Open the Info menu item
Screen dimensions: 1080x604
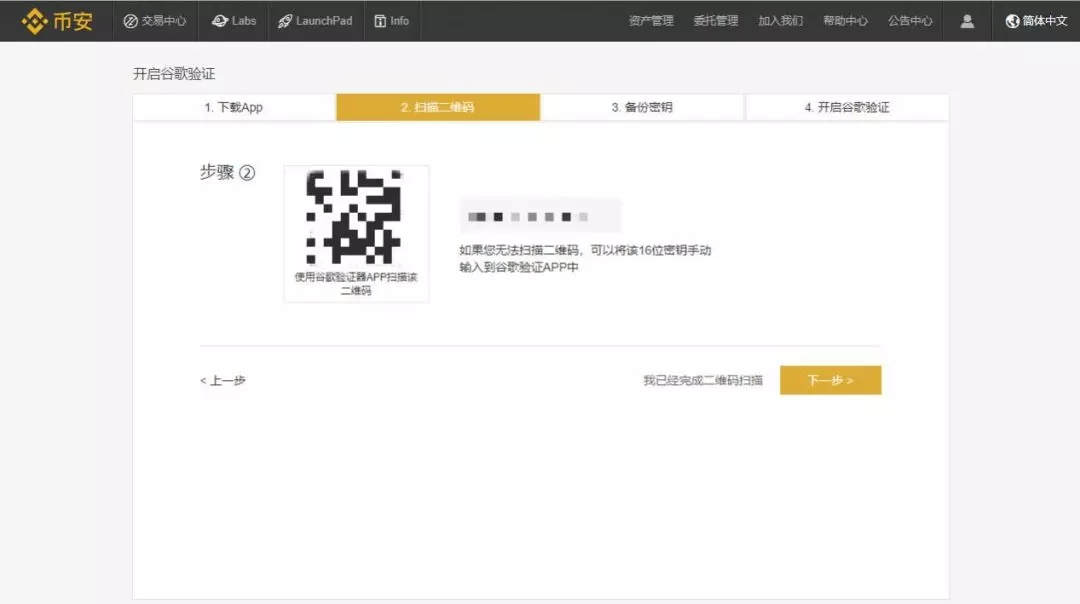[x=391, y=21]
